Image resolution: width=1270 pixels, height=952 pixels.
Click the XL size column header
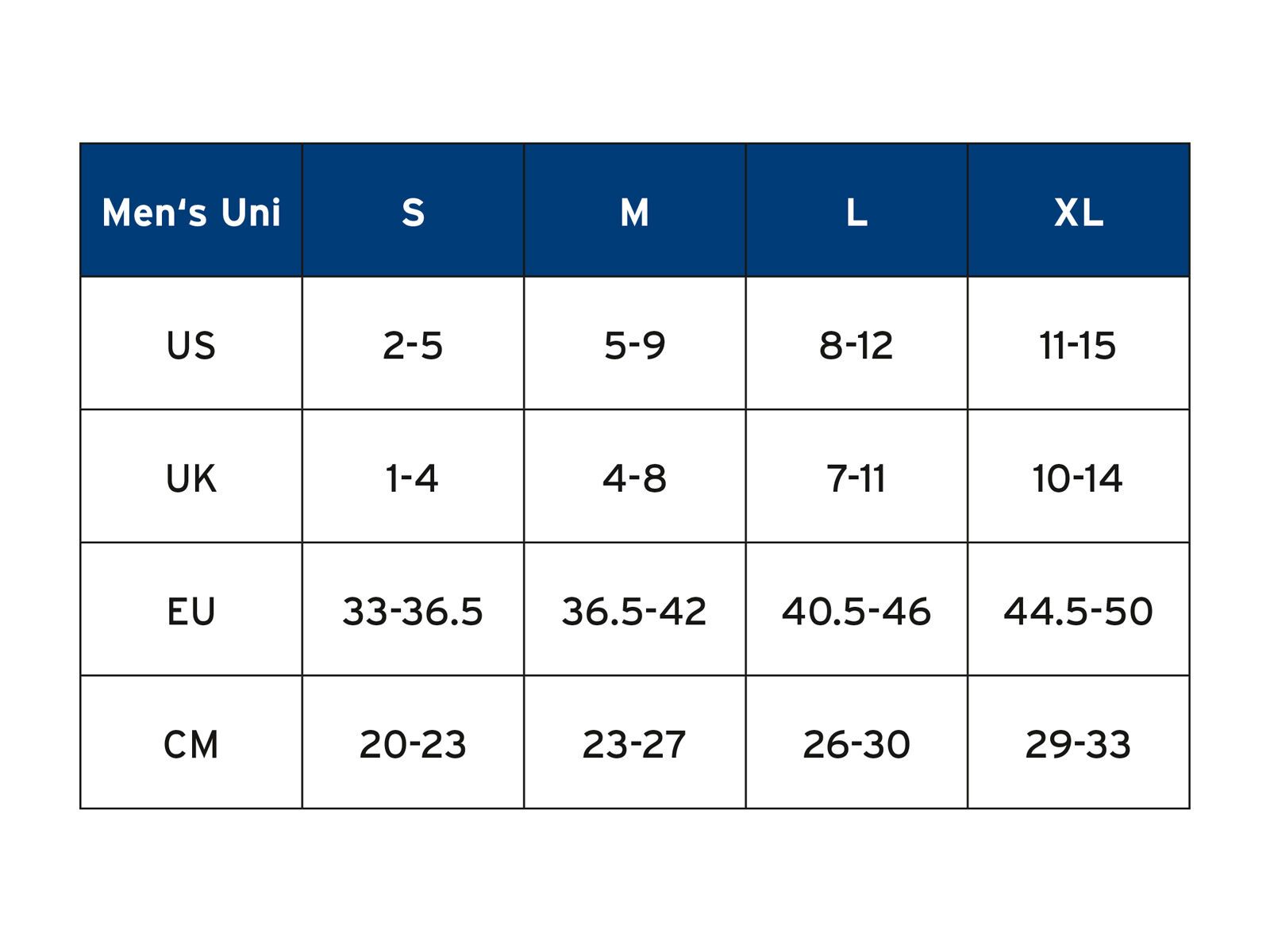coord(1078,212)
